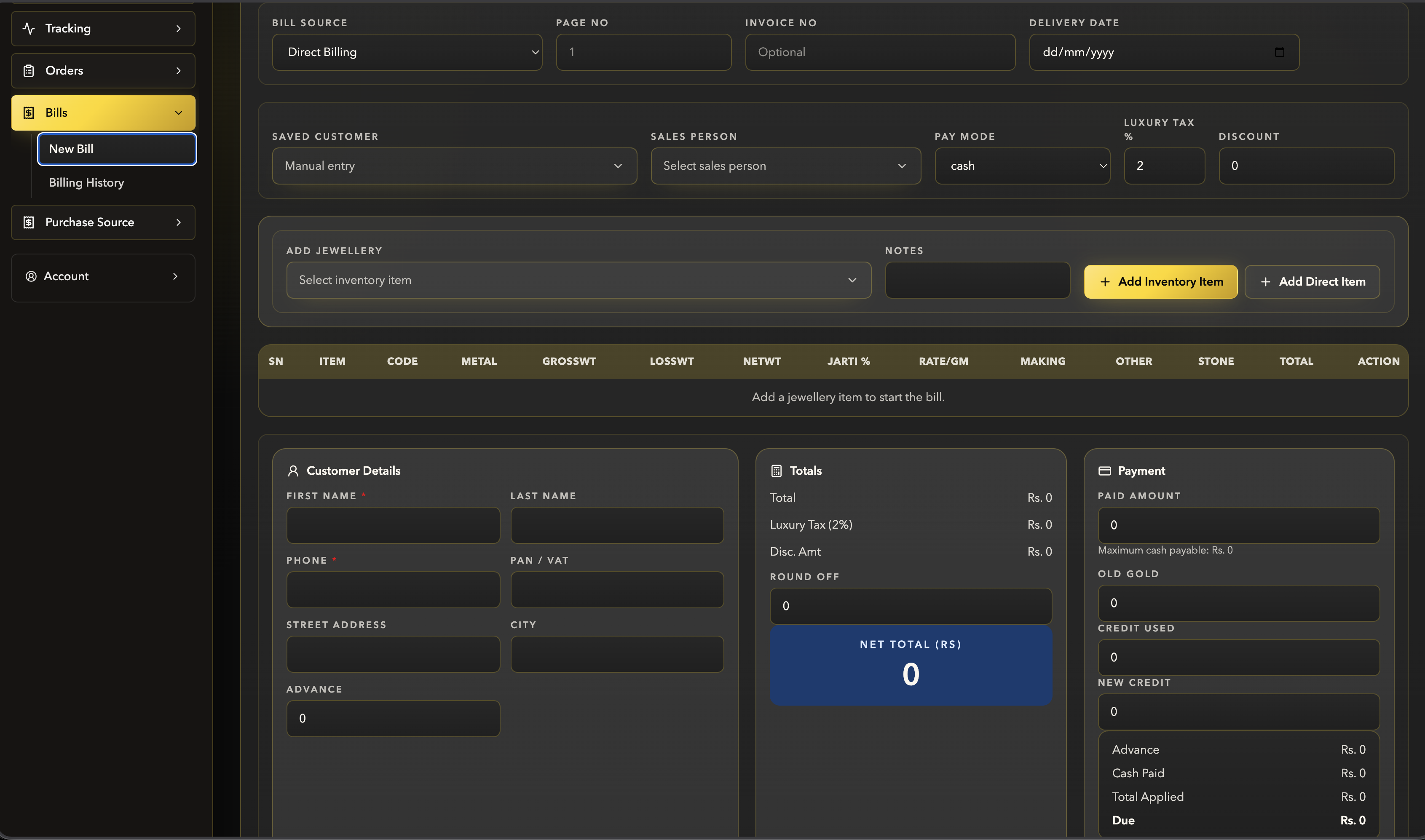Click the Last Name field

tap(617, 525)
